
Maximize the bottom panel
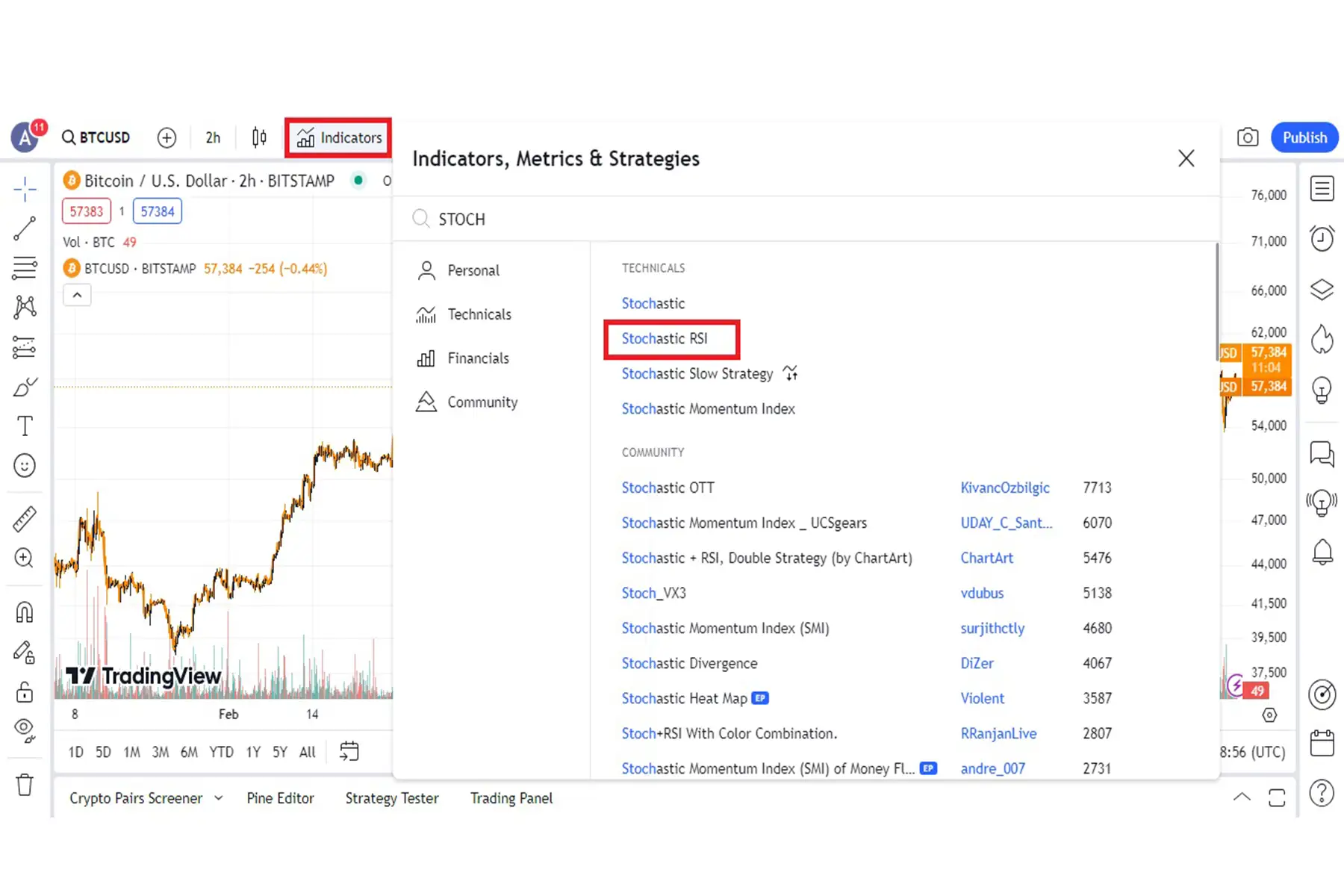[x=1277, y=797]
